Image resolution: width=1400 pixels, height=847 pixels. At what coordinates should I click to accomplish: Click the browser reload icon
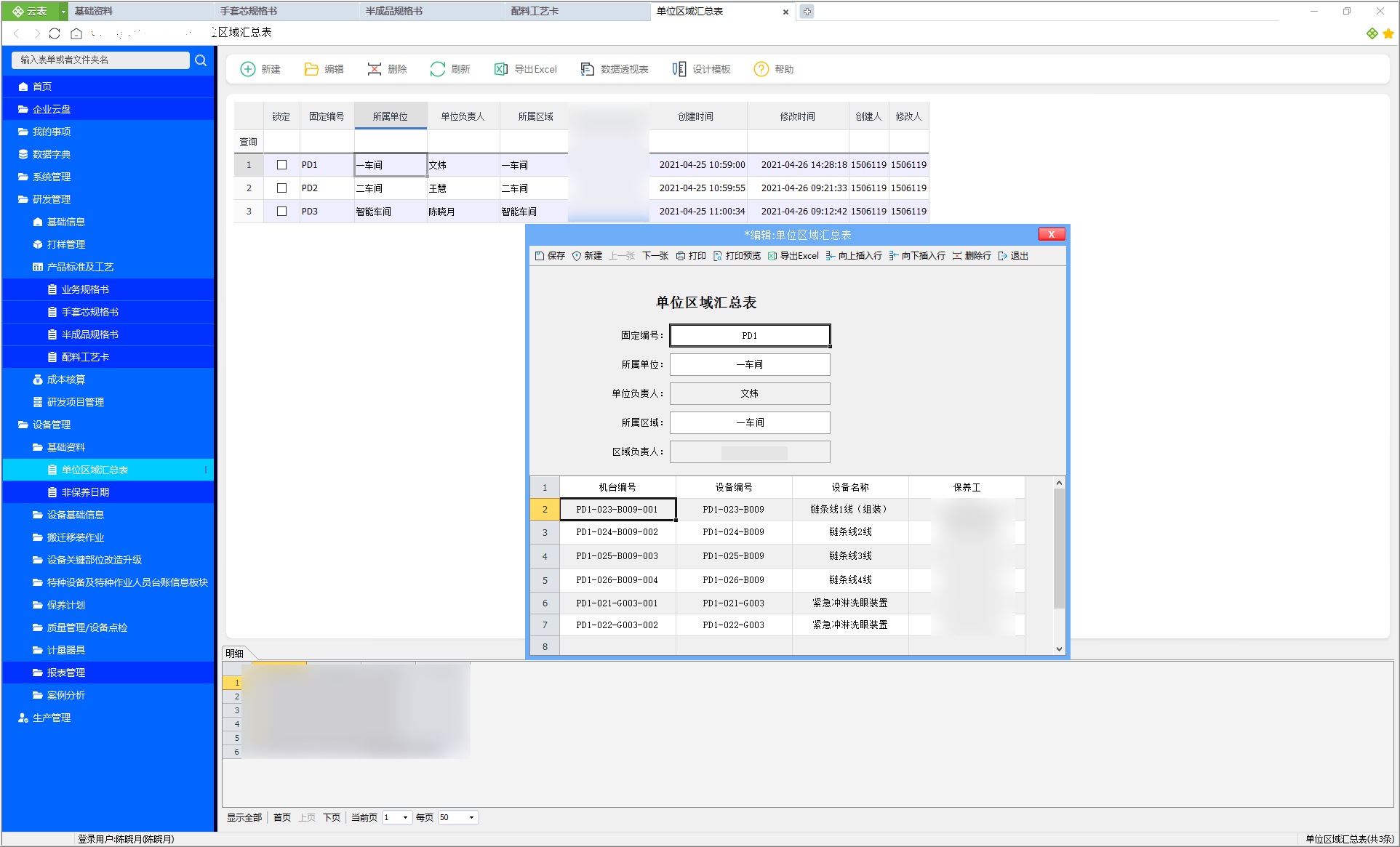click(55, 33)
